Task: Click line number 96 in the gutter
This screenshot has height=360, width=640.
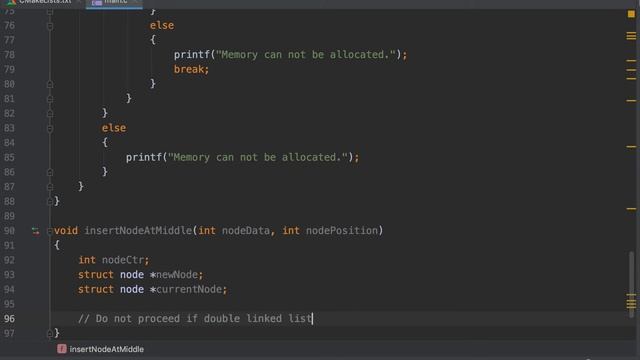Action: 9,319
